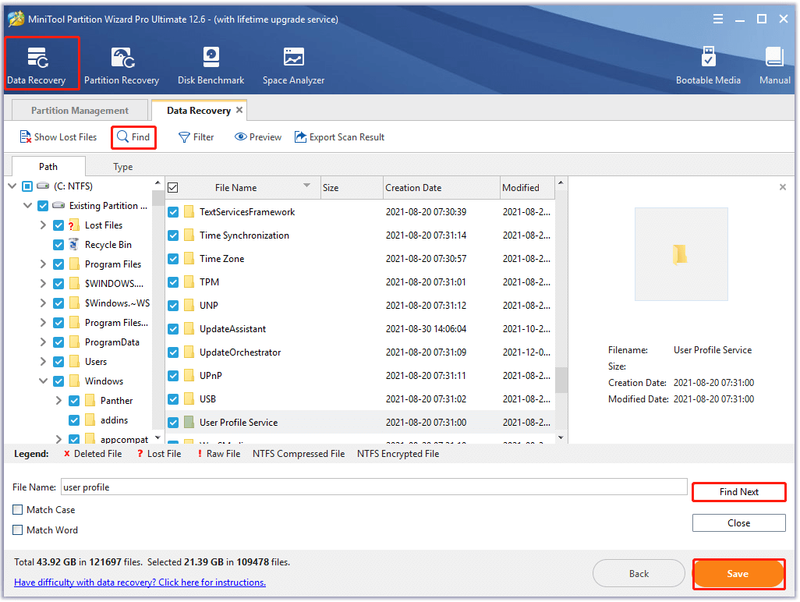Open the Filter funnel option
The image size is (800, 602).
click(196, 137)
